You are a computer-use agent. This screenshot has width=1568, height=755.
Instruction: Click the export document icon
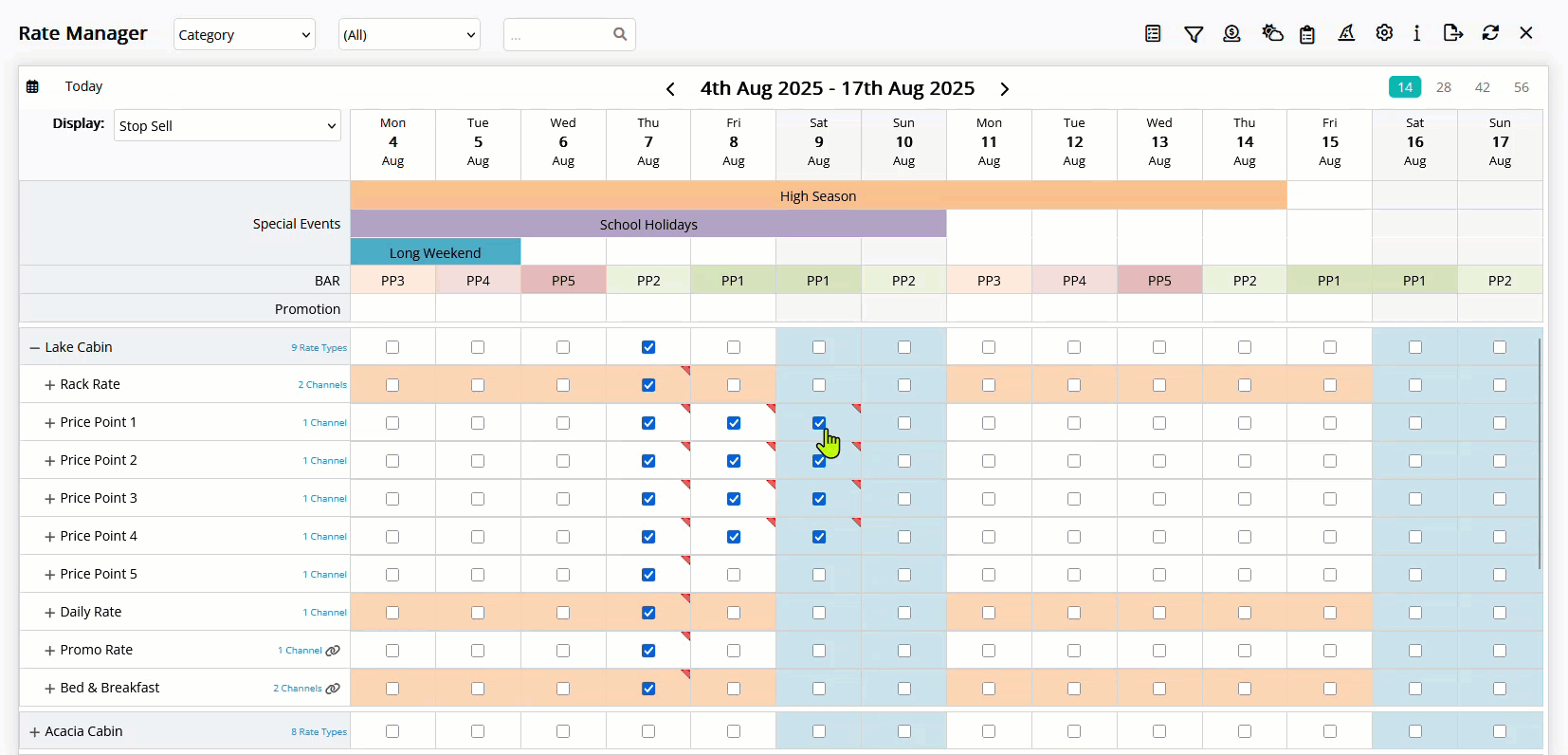[x=1453, y=33]
